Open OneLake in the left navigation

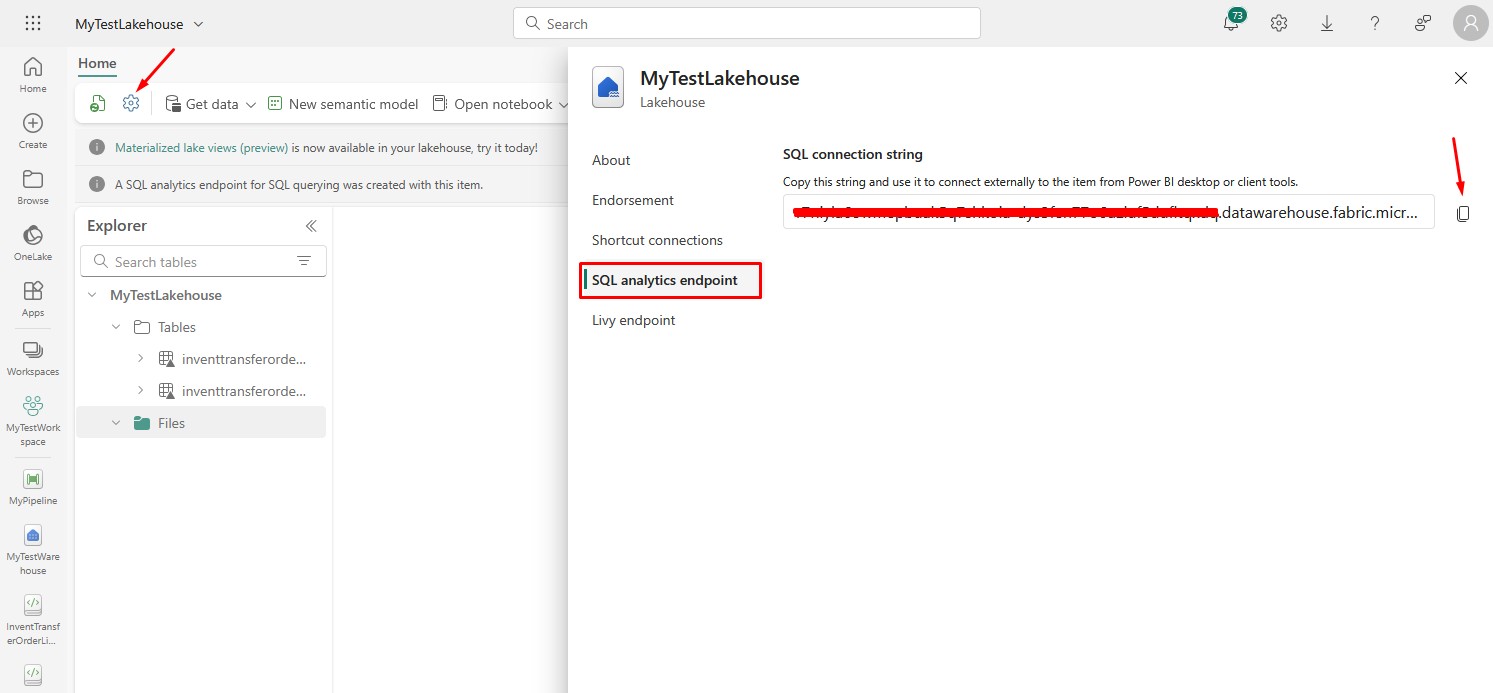33,243
